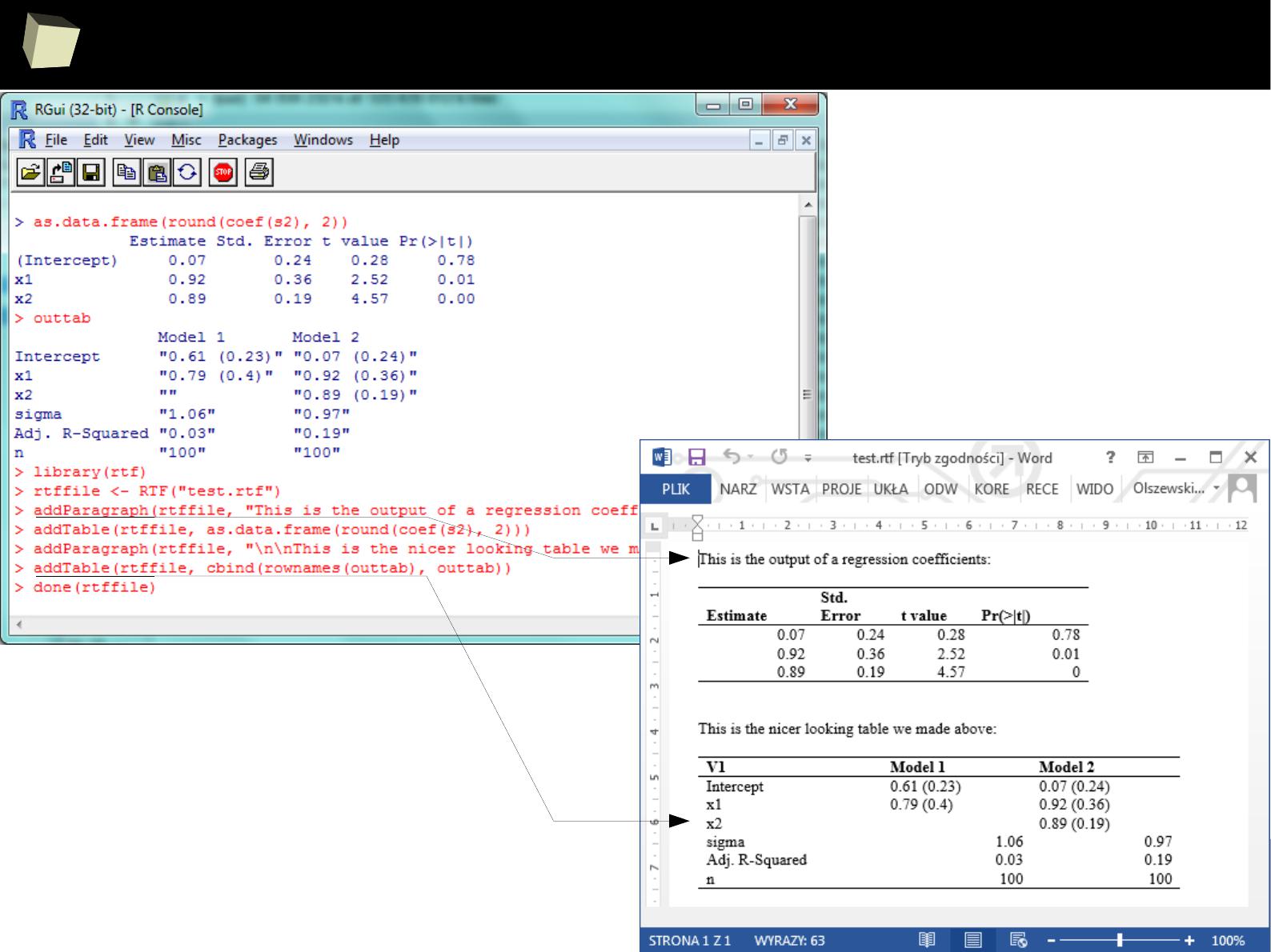Open the UKŁA ribbon tab in Word
This screenshot has height=952, width=1271.
coord(891,489)
